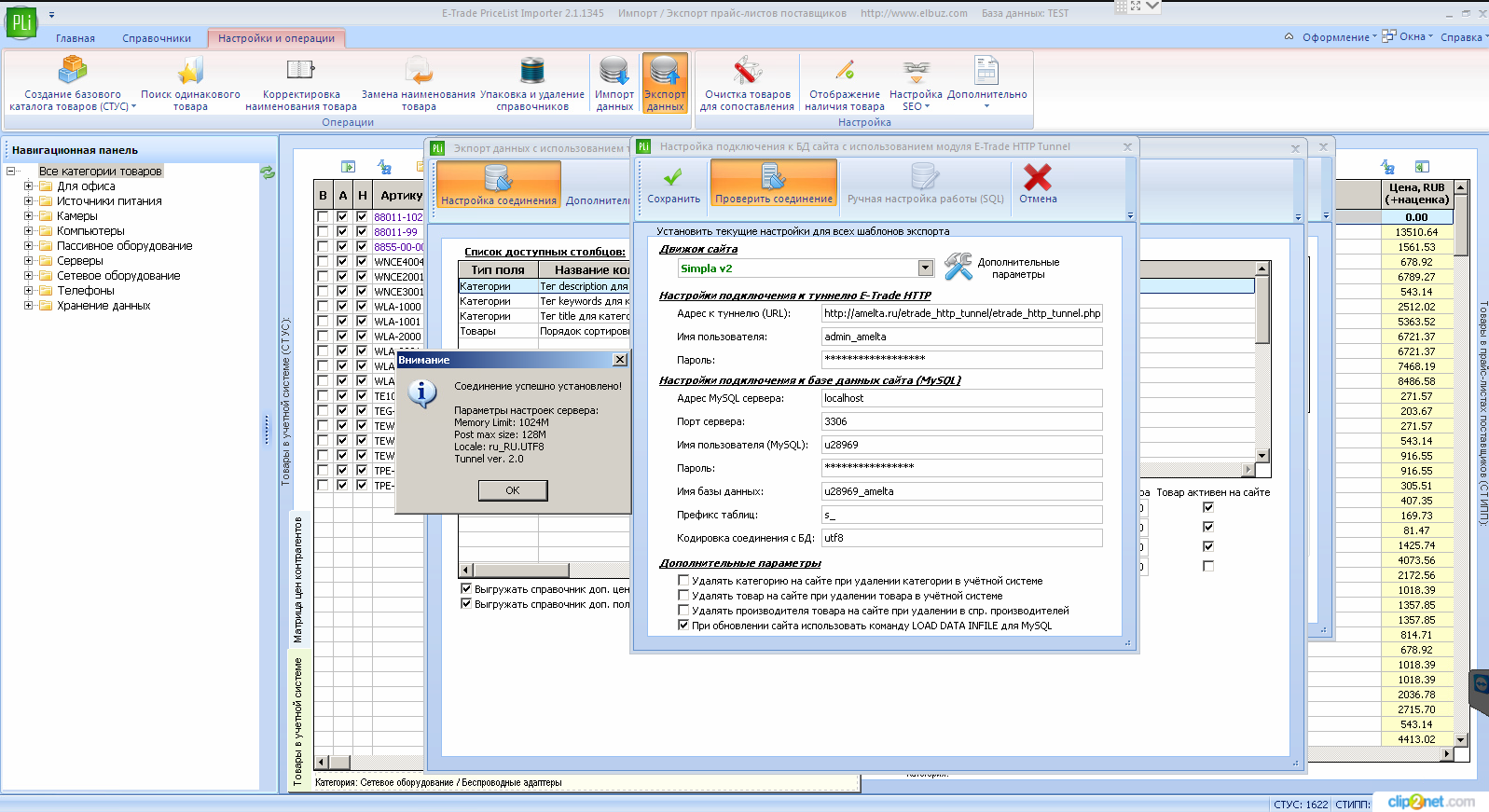Select the price cell 13510.64
This screenshot has height=812, width=1489.
(1416, 232)
